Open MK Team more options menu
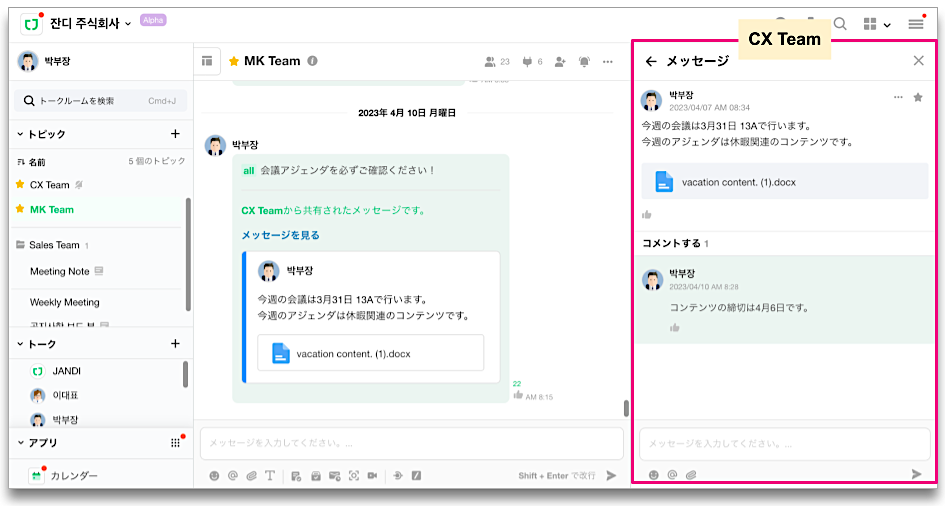Viewport: 945px width, 506px height. tap(608, 61)
